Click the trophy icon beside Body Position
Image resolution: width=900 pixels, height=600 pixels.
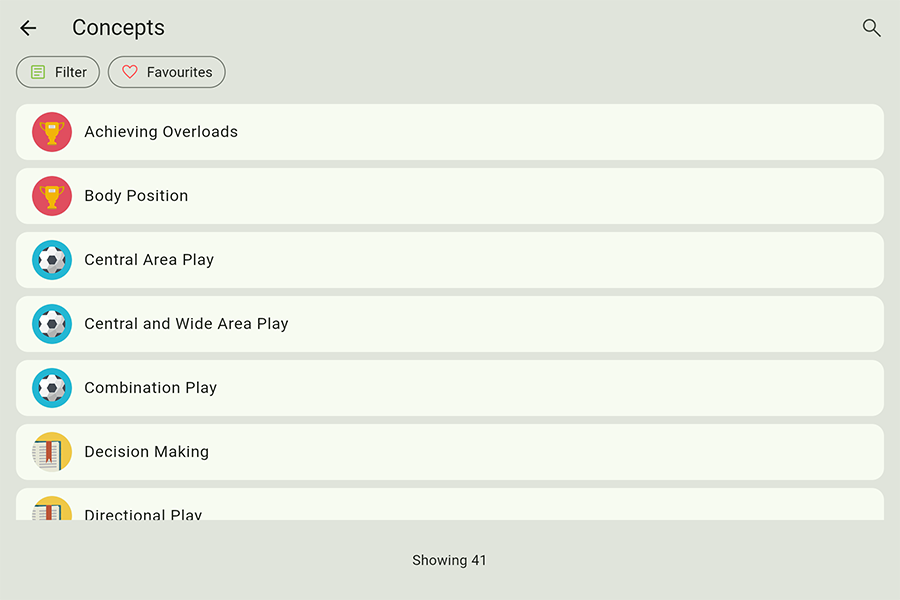52,196
